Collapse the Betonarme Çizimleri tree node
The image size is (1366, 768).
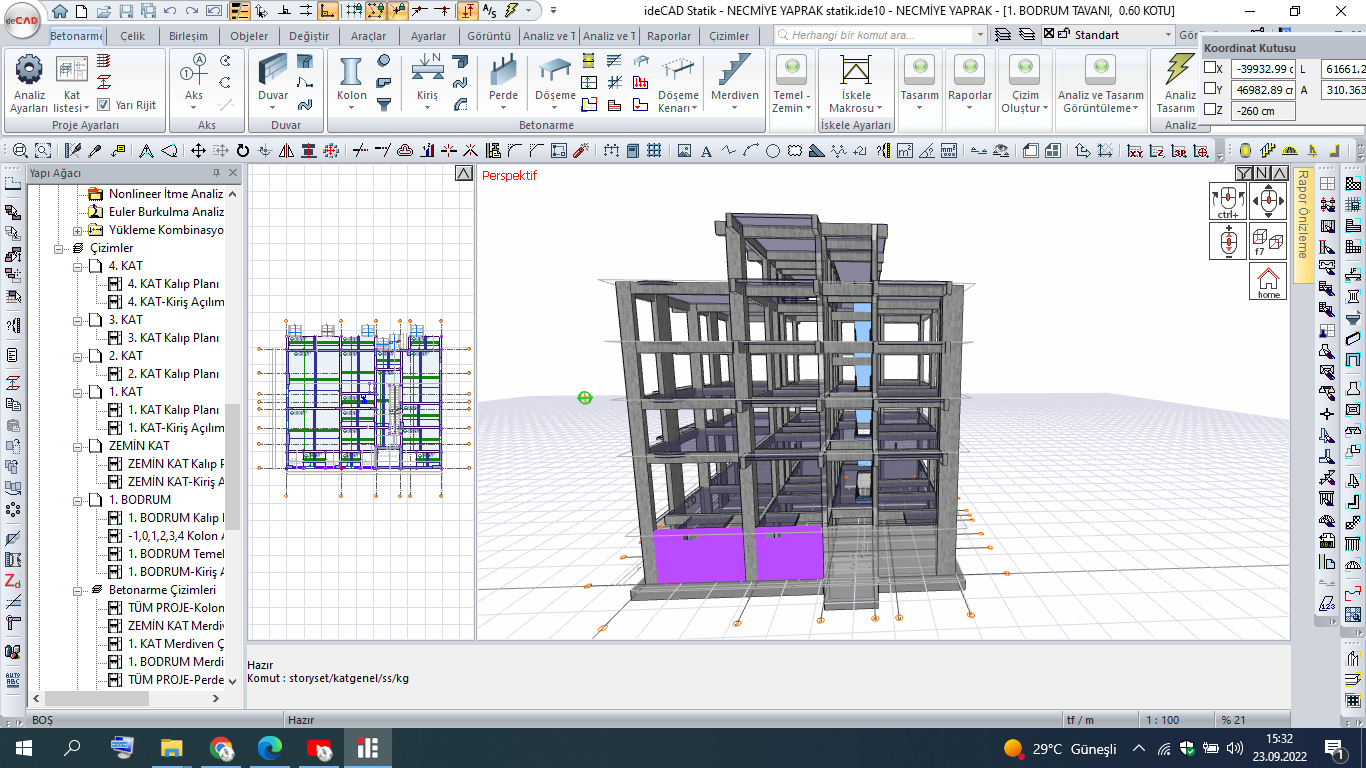pyautogui.click(x=77, y=590)
